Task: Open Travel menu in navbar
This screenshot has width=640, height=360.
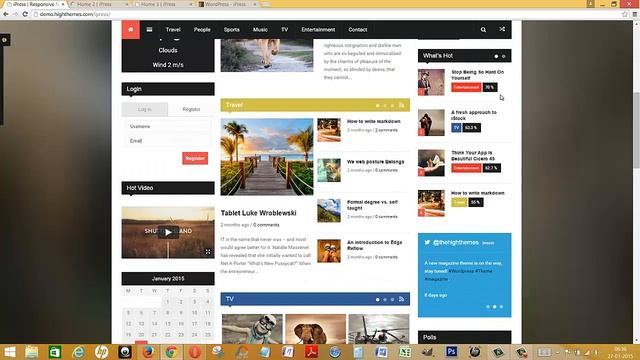Action: pyautogui.click(x=173, y=29)
